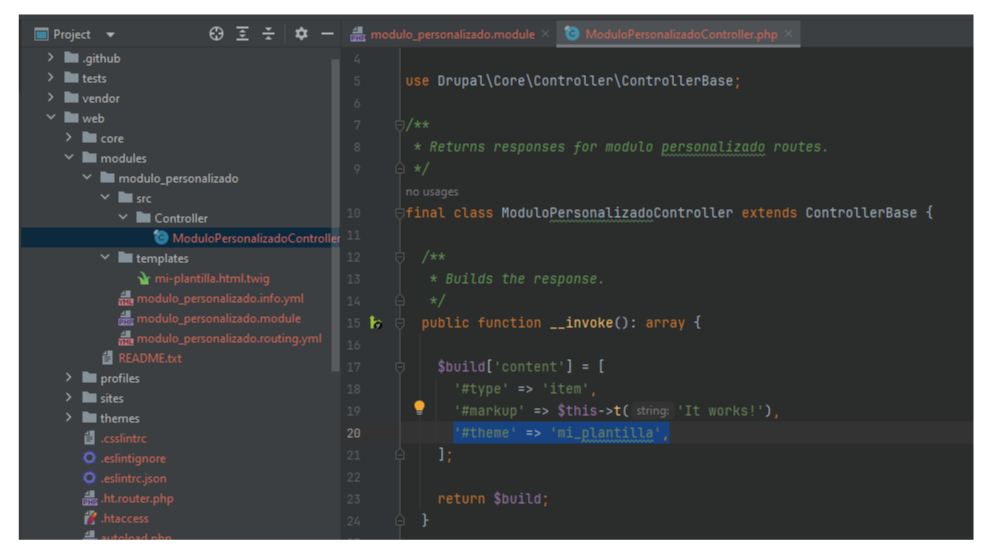Click the Collapse All toolbar icon
The height and width of the screenshot is (553, 990).
pos(268,34)
